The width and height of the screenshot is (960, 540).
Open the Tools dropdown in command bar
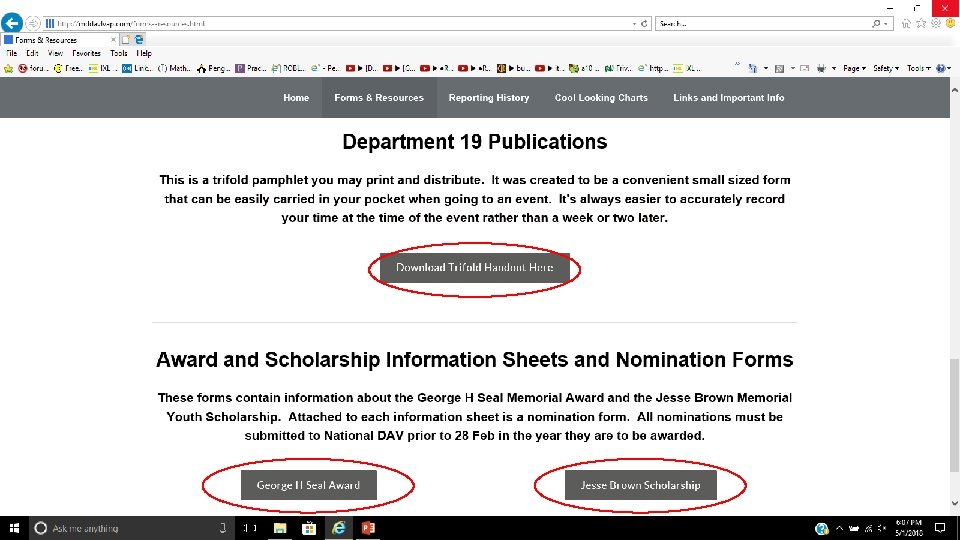point(918,69)
